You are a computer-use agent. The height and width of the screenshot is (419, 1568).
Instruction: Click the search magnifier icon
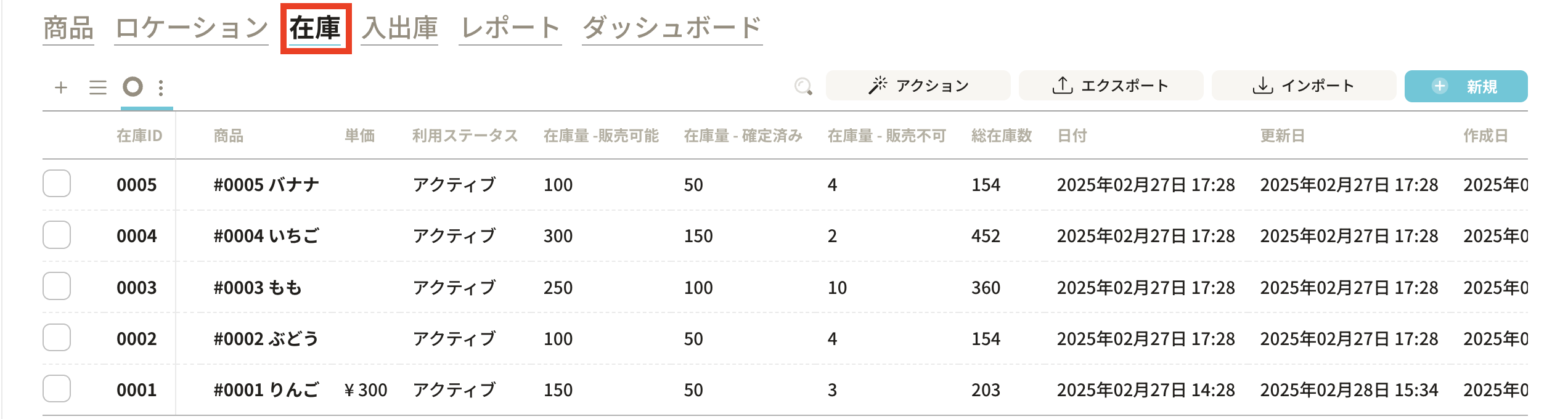803,86
